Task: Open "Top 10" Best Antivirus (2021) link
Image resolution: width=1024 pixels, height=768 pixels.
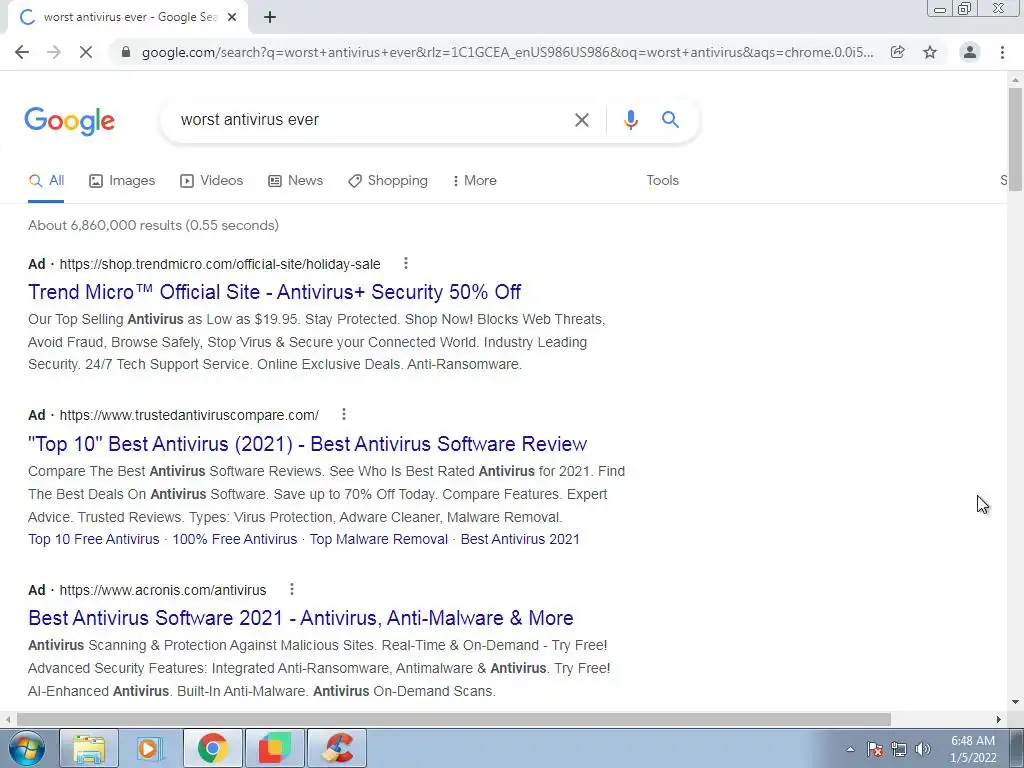Action: [308, 444]
